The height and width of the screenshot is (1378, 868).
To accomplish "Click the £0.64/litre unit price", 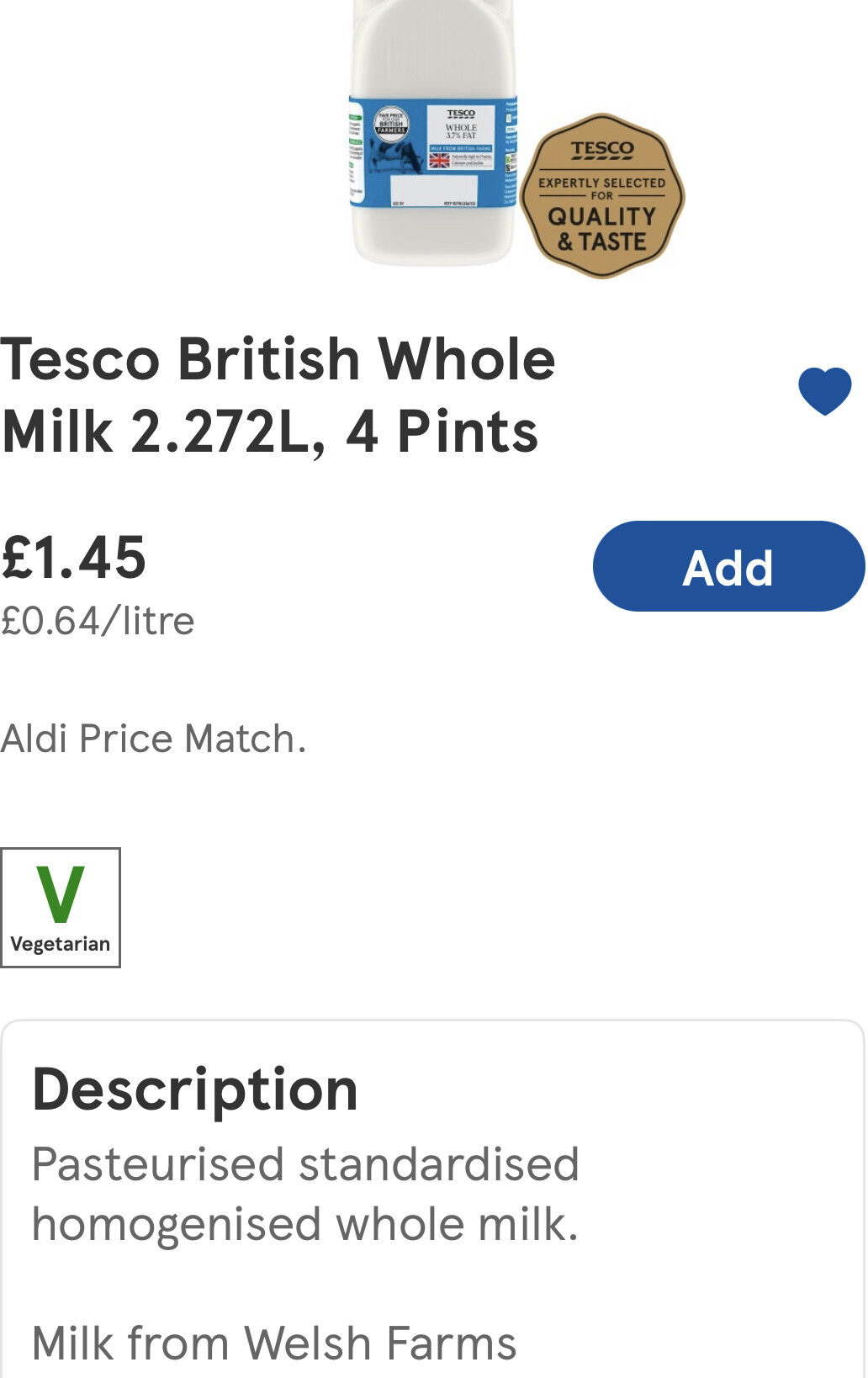I will tap(98, 621).
